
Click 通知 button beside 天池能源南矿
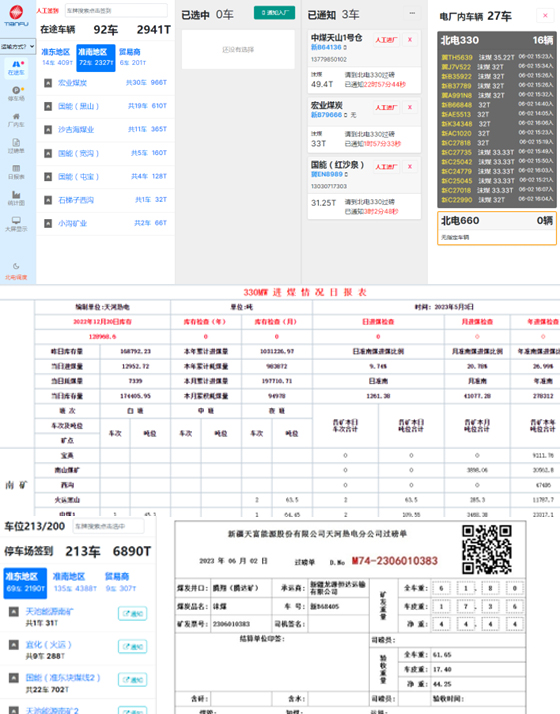[132, 613]
